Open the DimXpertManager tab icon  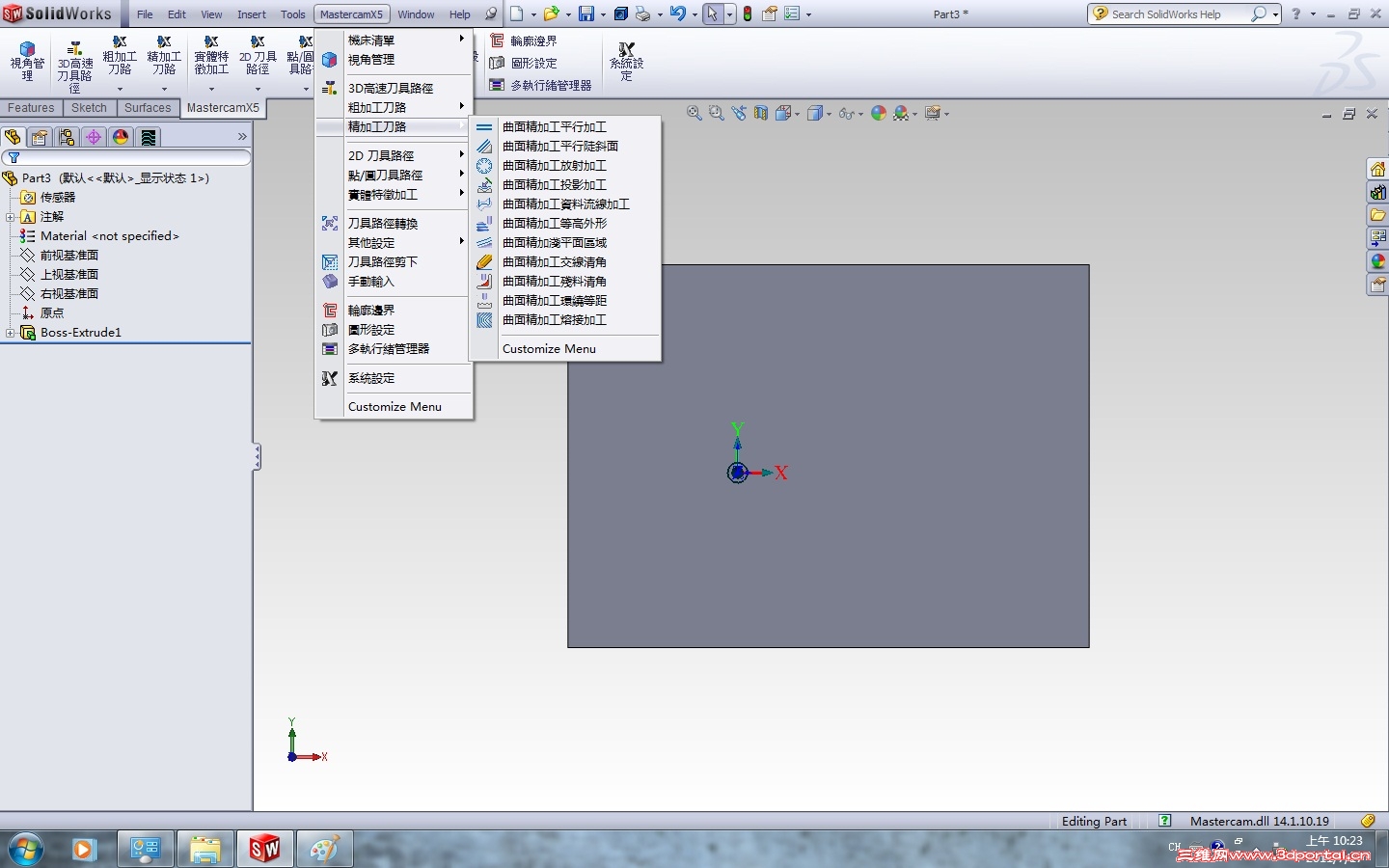[94, 137]
